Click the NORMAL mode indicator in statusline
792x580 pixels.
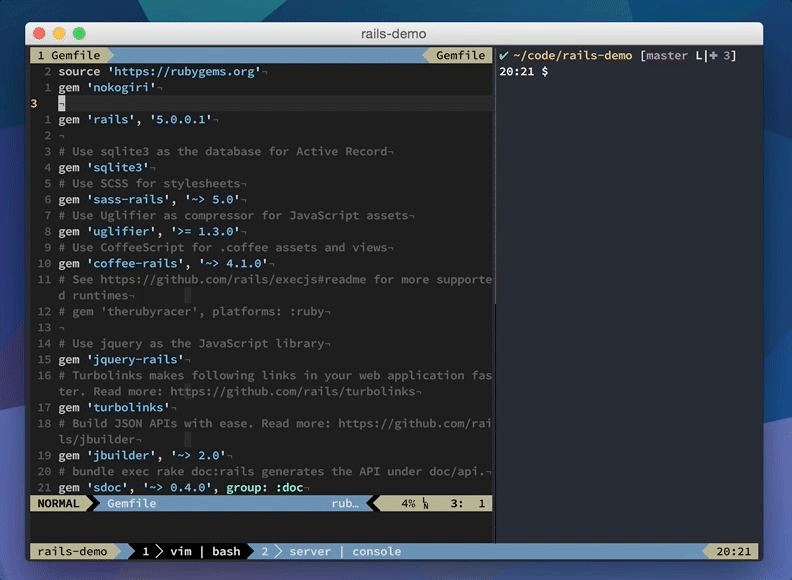58,503
